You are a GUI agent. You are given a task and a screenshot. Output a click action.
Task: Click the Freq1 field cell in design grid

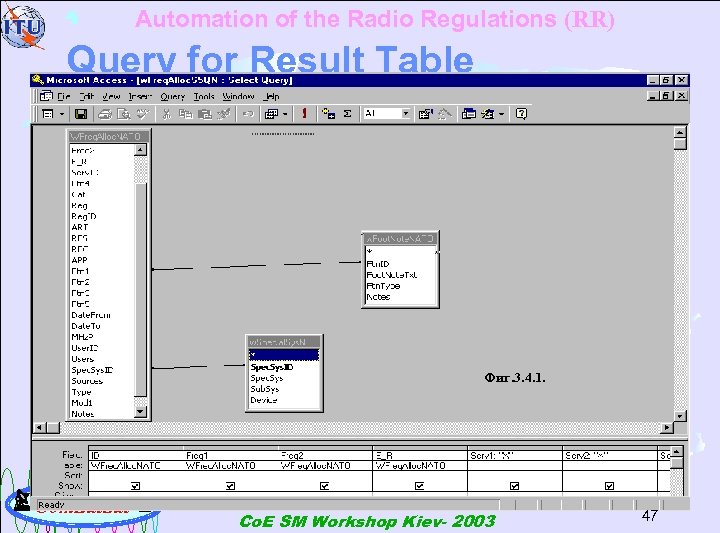(x=231, y=455)
